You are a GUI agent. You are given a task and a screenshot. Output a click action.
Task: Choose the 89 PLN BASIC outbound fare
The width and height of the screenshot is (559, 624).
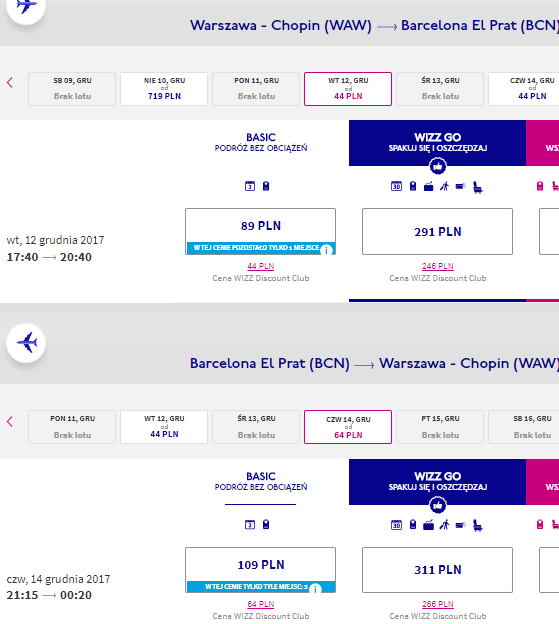pyautogui.click(x=261, y=231)
